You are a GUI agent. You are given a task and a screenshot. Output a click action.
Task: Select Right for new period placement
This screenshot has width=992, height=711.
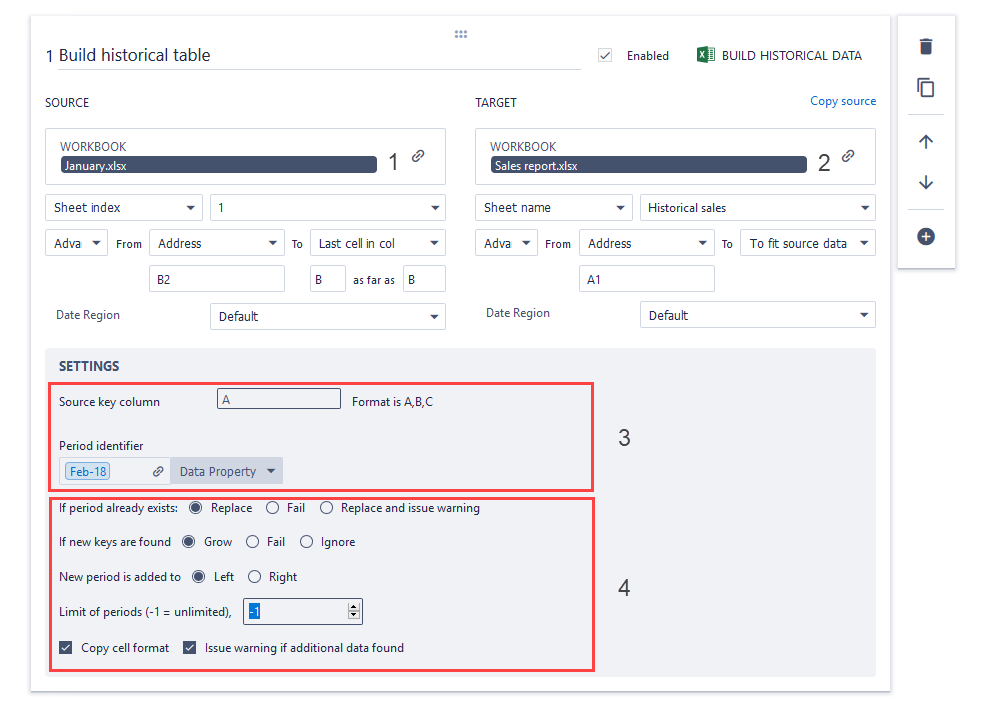[255, 577]
